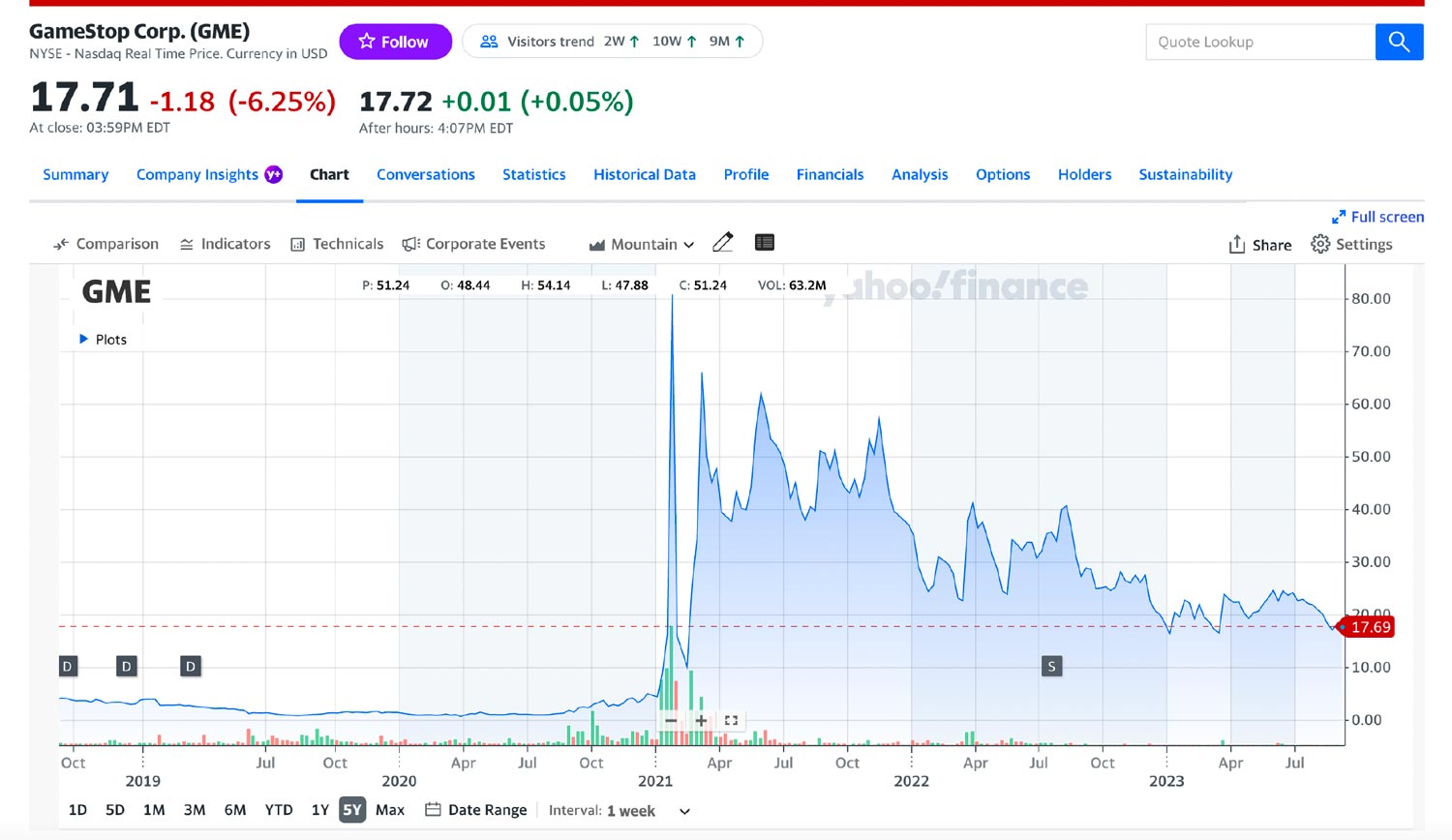The width and height of the screenshot is (1452, 840).
Task: Zoom out with the minus button
Action: tap(671, 720)
